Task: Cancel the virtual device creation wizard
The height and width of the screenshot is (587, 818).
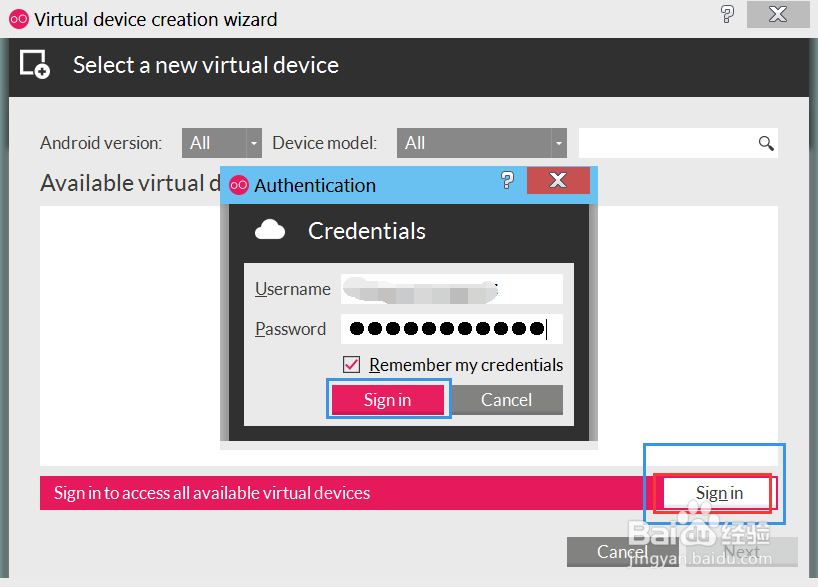Action: [x=622, y=552]
